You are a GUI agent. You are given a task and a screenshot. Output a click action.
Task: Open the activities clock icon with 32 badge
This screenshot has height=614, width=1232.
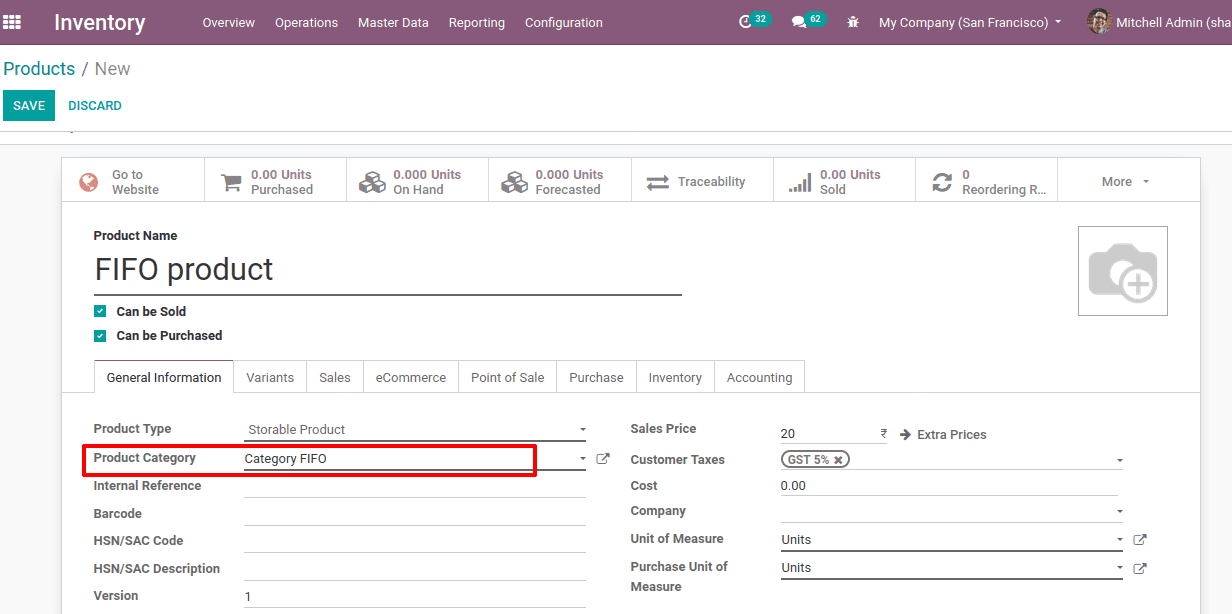coord(745,22)
